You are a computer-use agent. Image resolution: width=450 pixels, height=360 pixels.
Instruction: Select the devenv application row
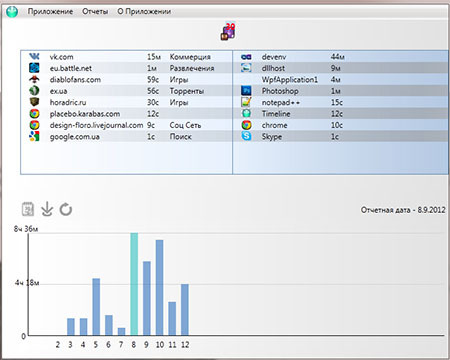coord(340,57)
